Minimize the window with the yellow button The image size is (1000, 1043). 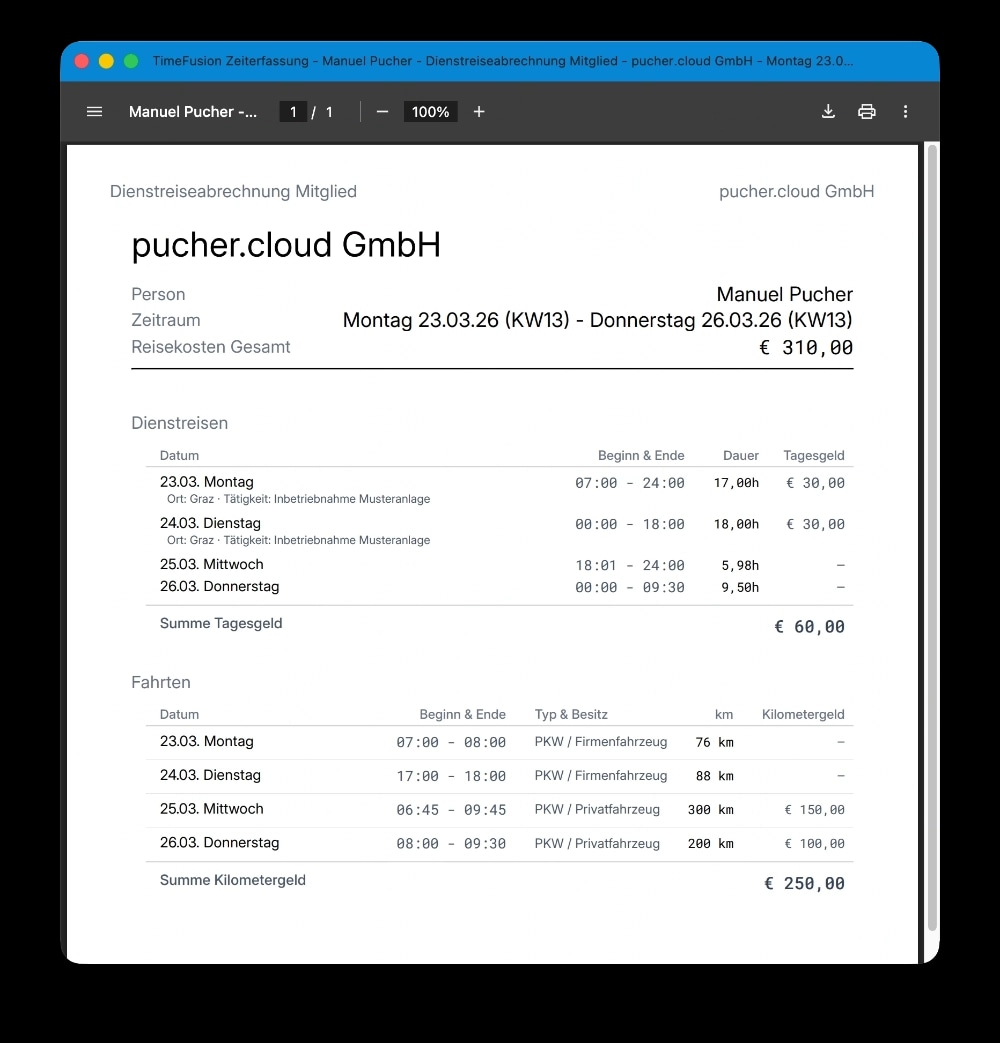tap(106, 61)
